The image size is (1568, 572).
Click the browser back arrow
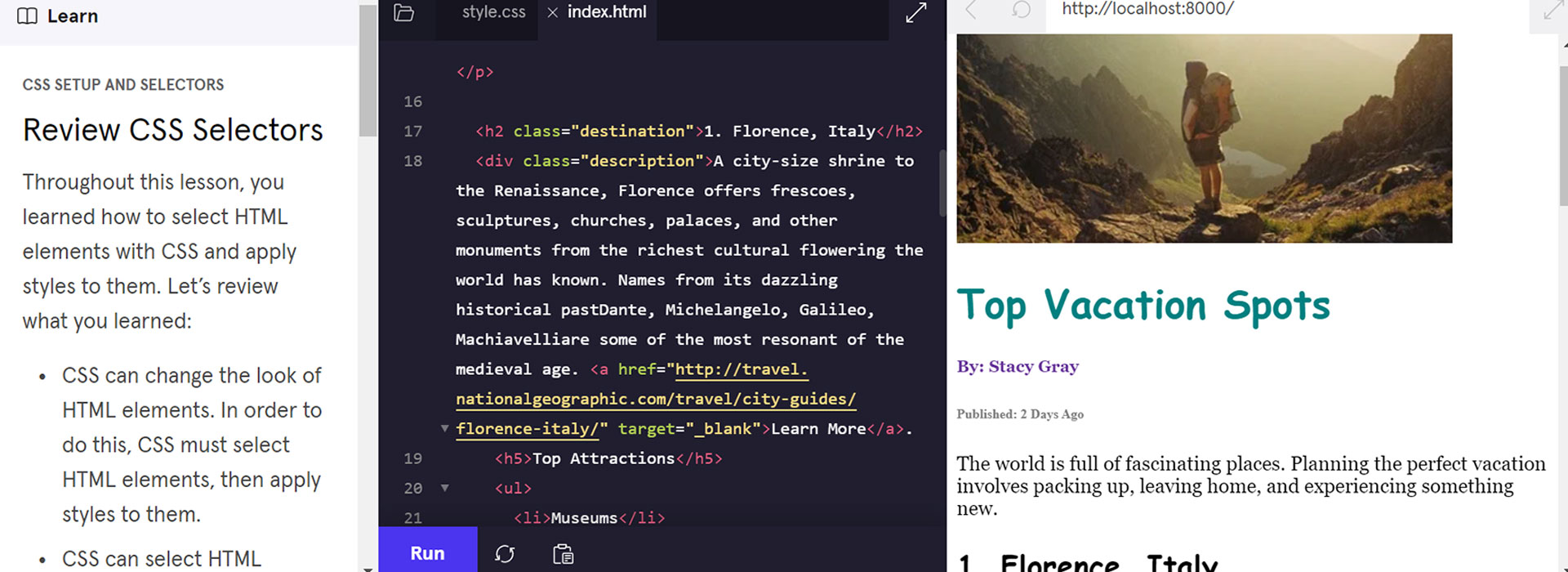[971, 10]
